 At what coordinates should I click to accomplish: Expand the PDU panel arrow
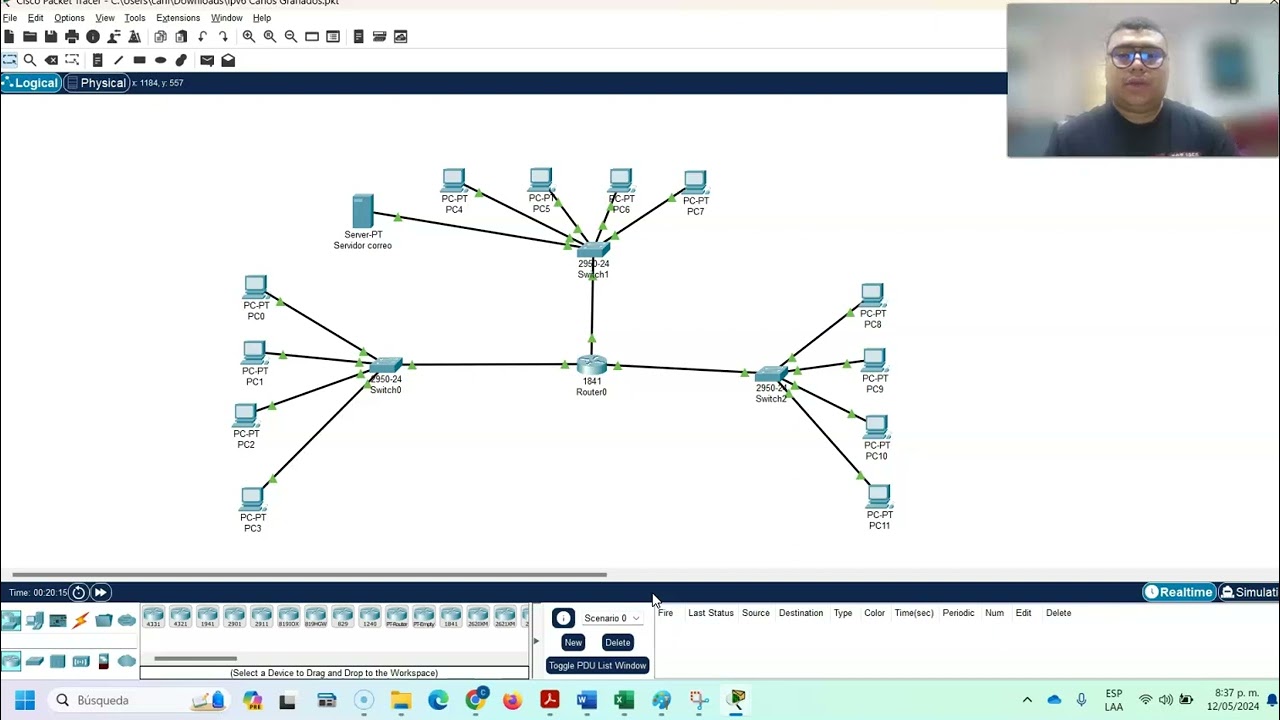tap(536, 641)
